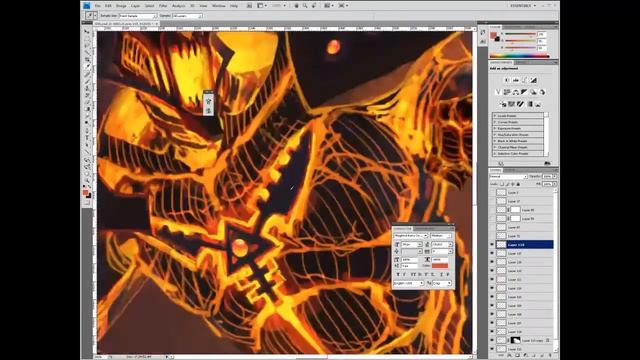Viewport: 640px width, 360px height.
Task: Select the Move tool in the toolbox
Action: tap(87, 31)
